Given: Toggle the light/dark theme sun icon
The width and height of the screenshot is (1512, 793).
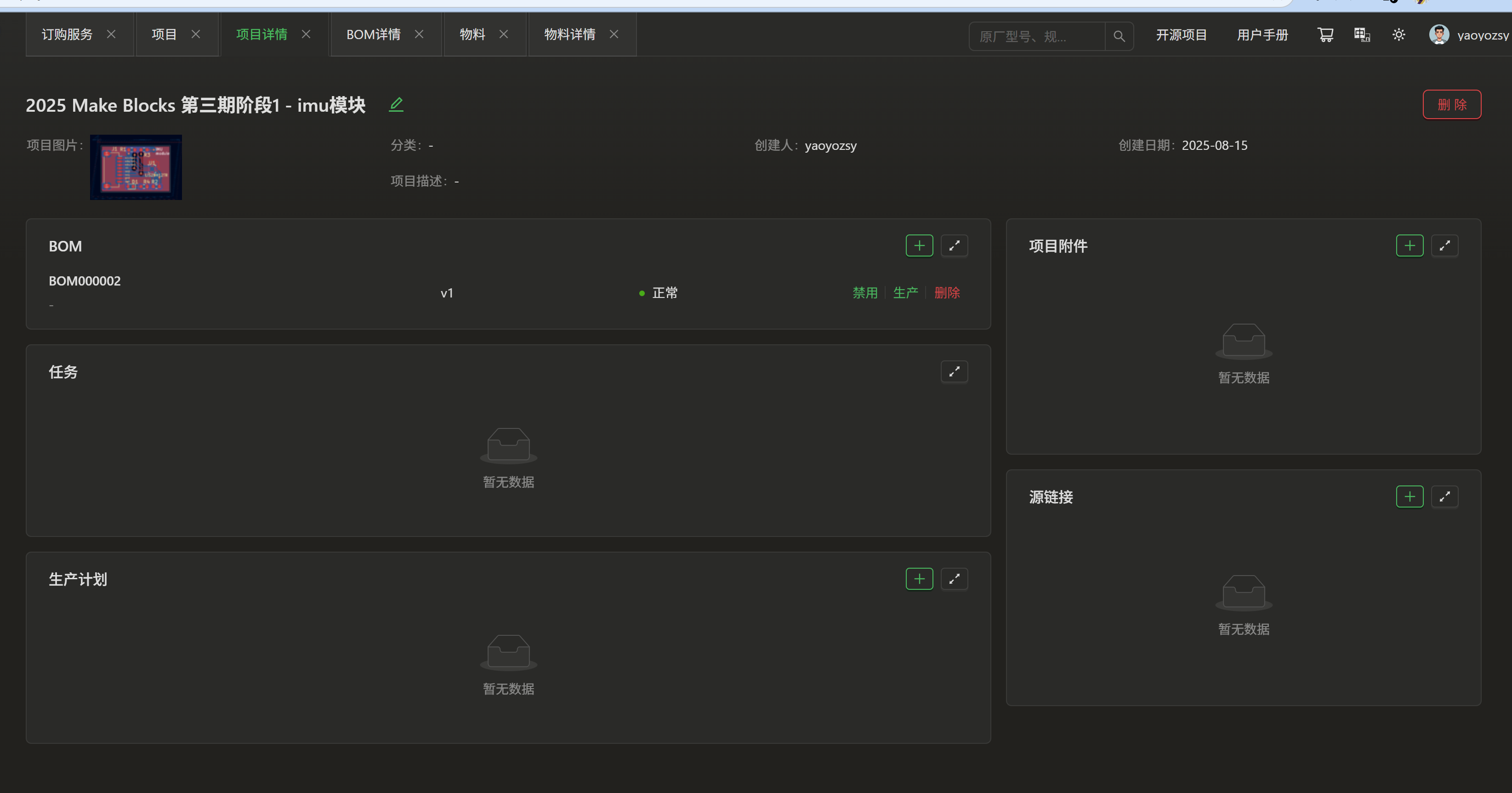Looking at the screenshot, I should [1399, 35].
